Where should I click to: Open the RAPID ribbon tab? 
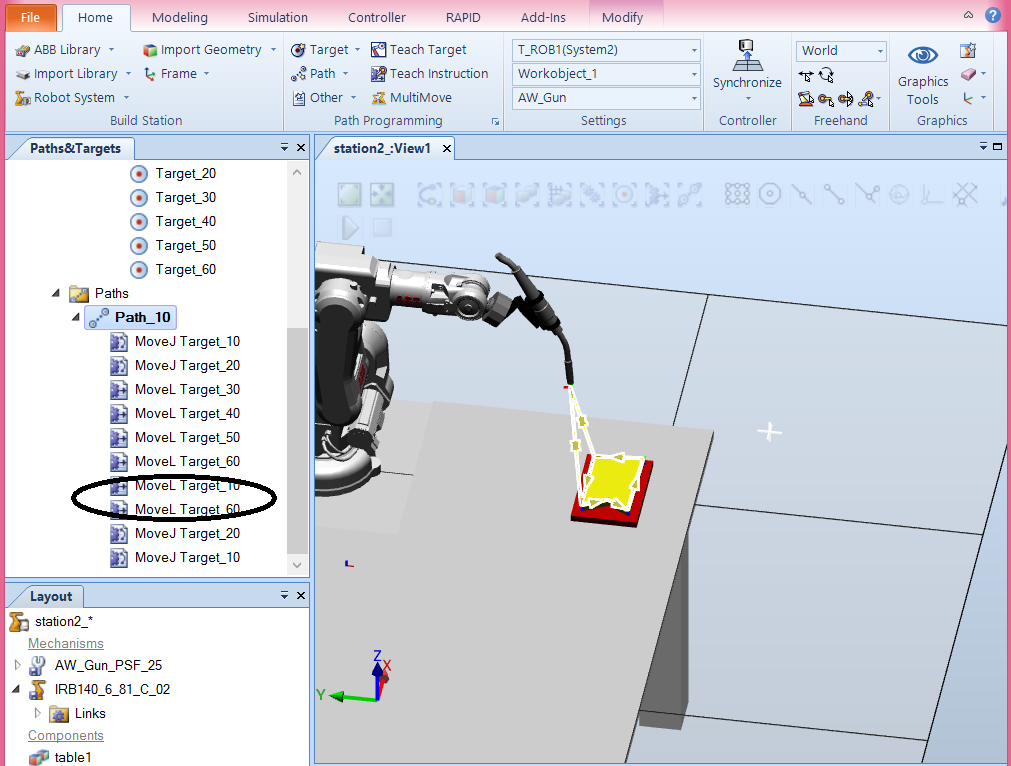[462, 17]
